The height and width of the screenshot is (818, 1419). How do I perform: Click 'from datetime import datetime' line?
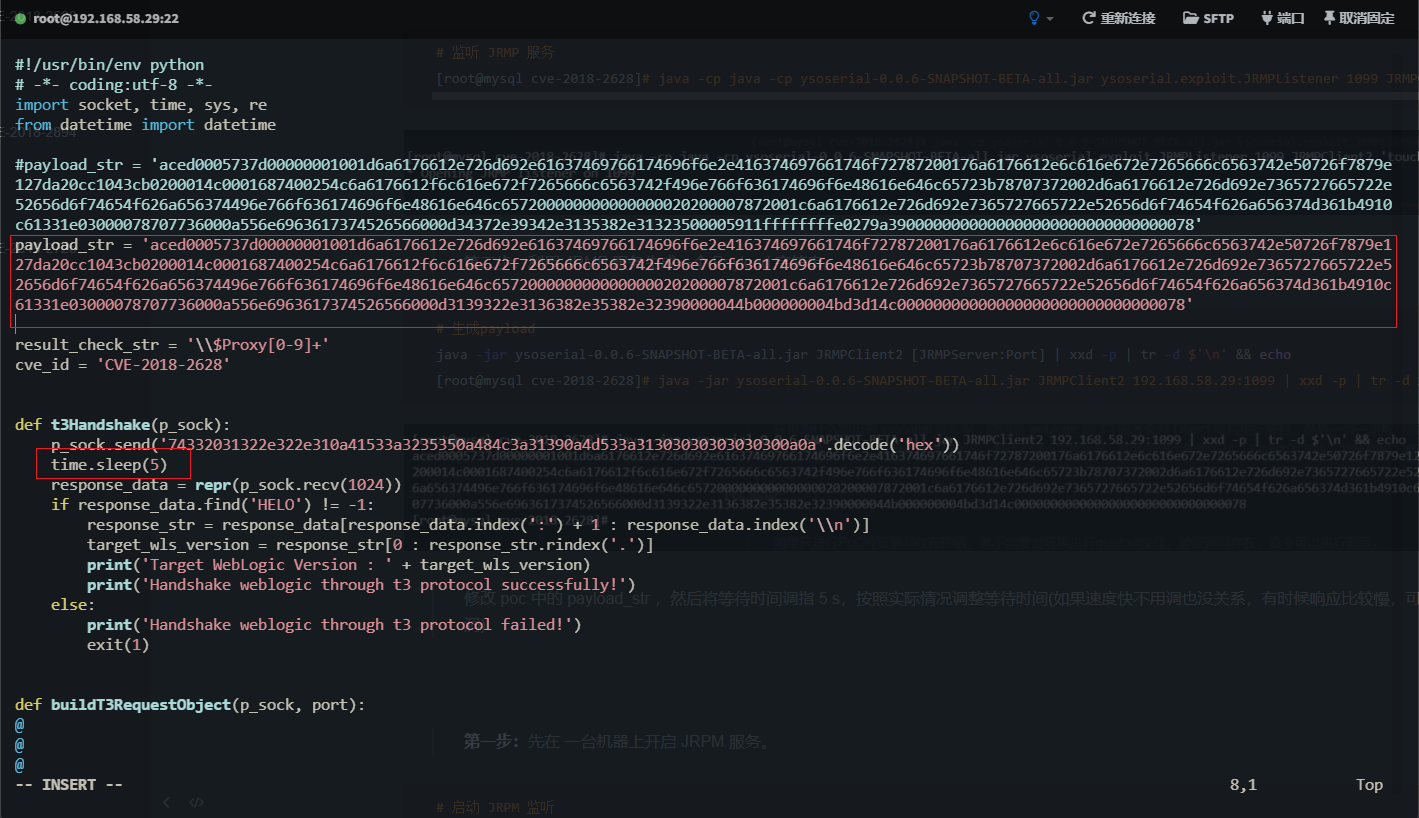tap(145, 125)
